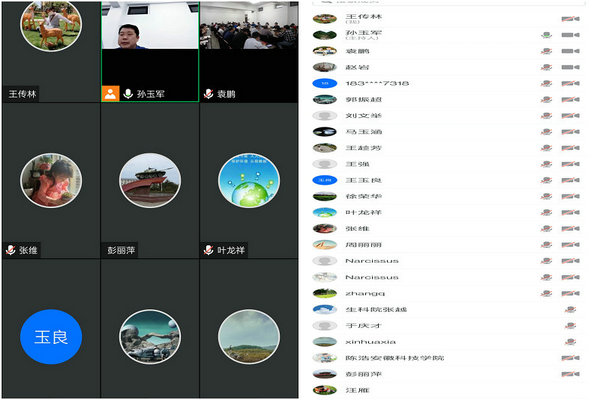600x400 pixels.
Task: Click the orange host icon on 孙玉军's video tile
Action: (111, 93)
